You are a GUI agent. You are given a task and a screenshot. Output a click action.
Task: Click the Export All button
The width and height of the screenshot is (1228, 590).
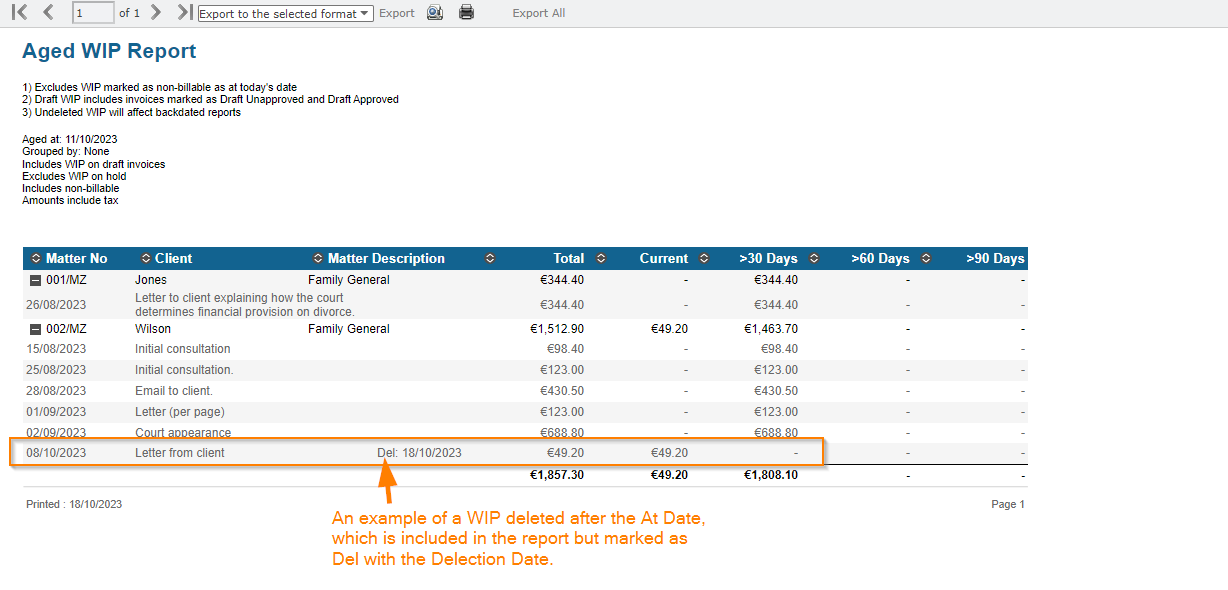click(538, 14)
